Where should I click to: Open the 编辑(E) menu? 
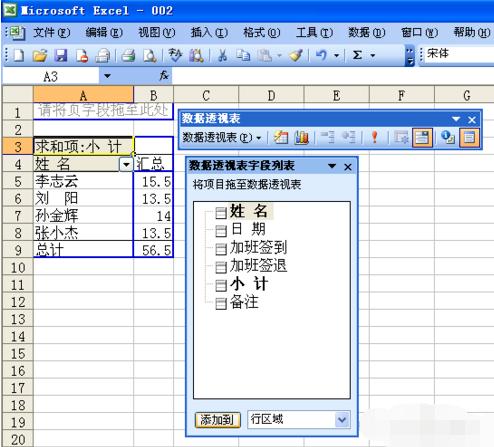(x=104, y=33)
